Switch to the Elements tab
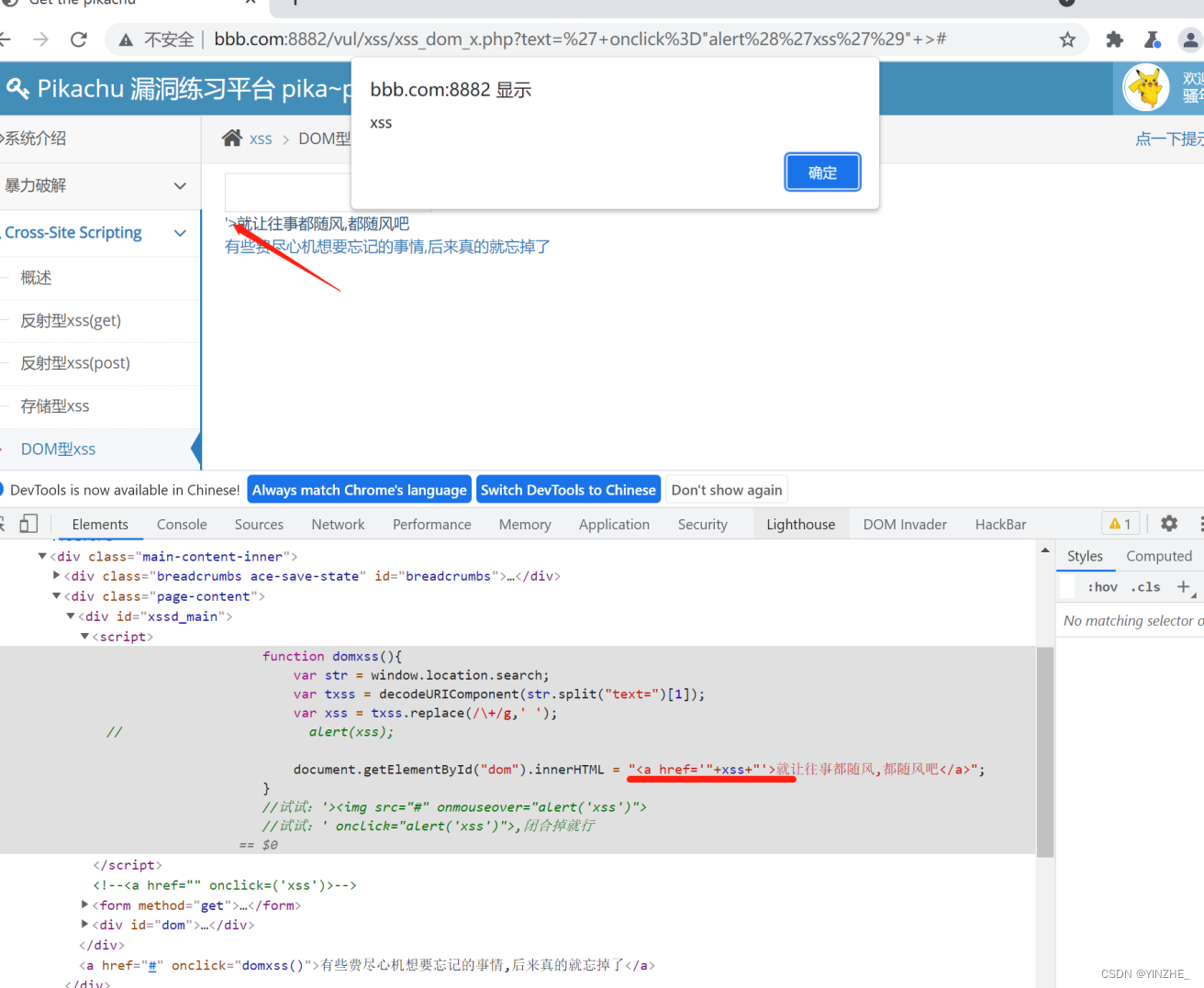The height and width of the screenshot is (988, 1204). [x=100, y=525]
